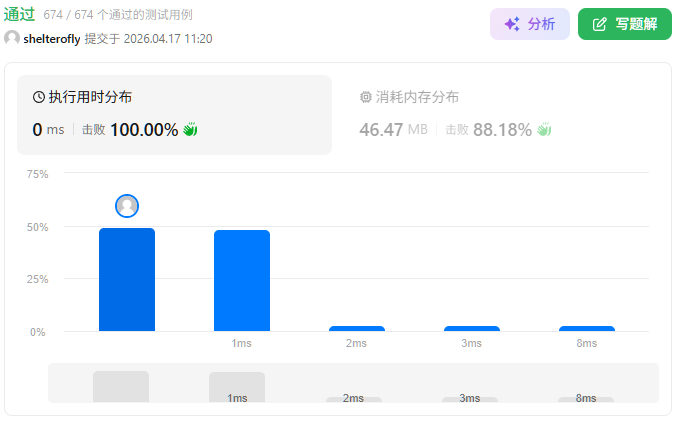
Task: Select the 8ms bar in the main chart
Action: [x=587, y=328]
